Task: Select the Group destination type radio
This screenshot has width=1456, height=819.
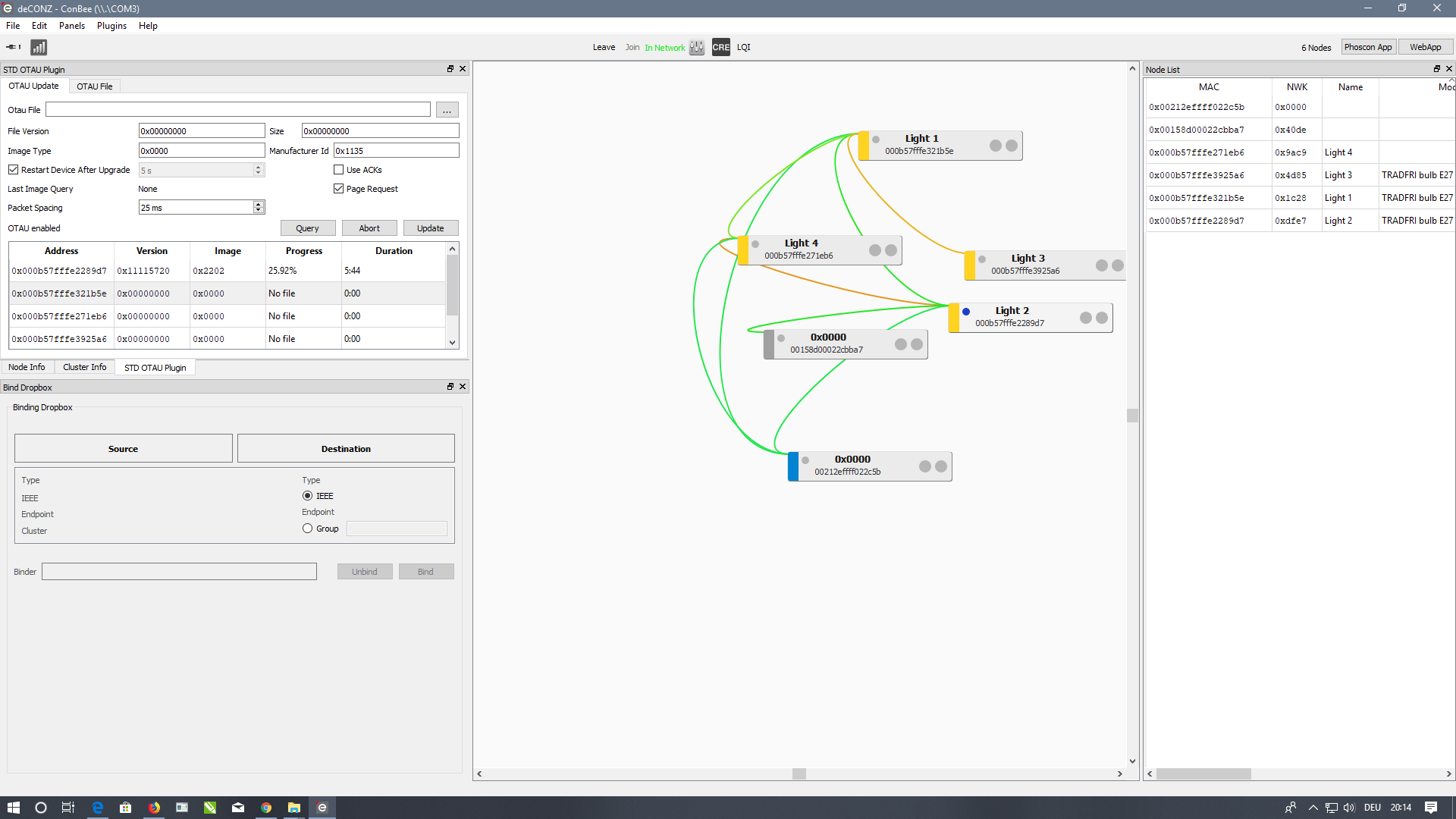Action: click(x=307, y=529)
